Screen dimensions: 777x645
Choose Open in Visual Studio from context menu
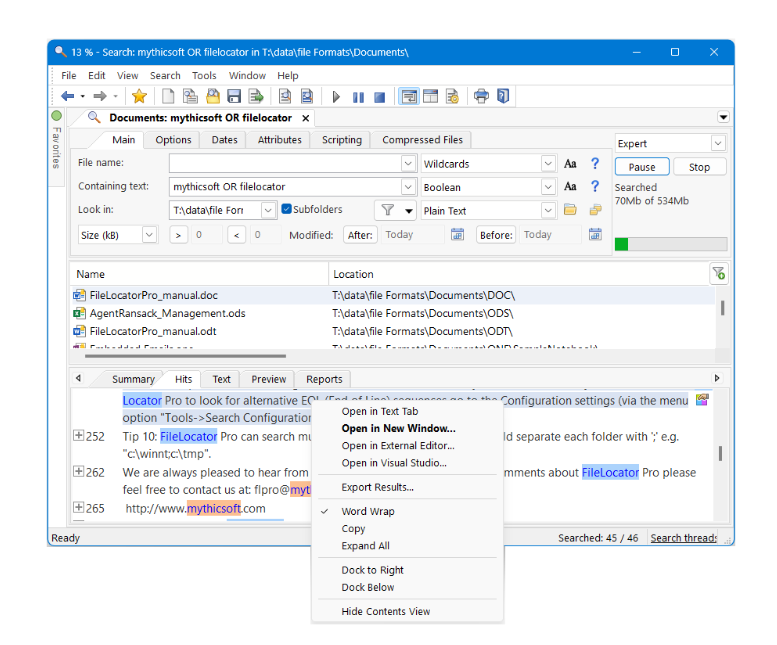click(x=394, y=463)
